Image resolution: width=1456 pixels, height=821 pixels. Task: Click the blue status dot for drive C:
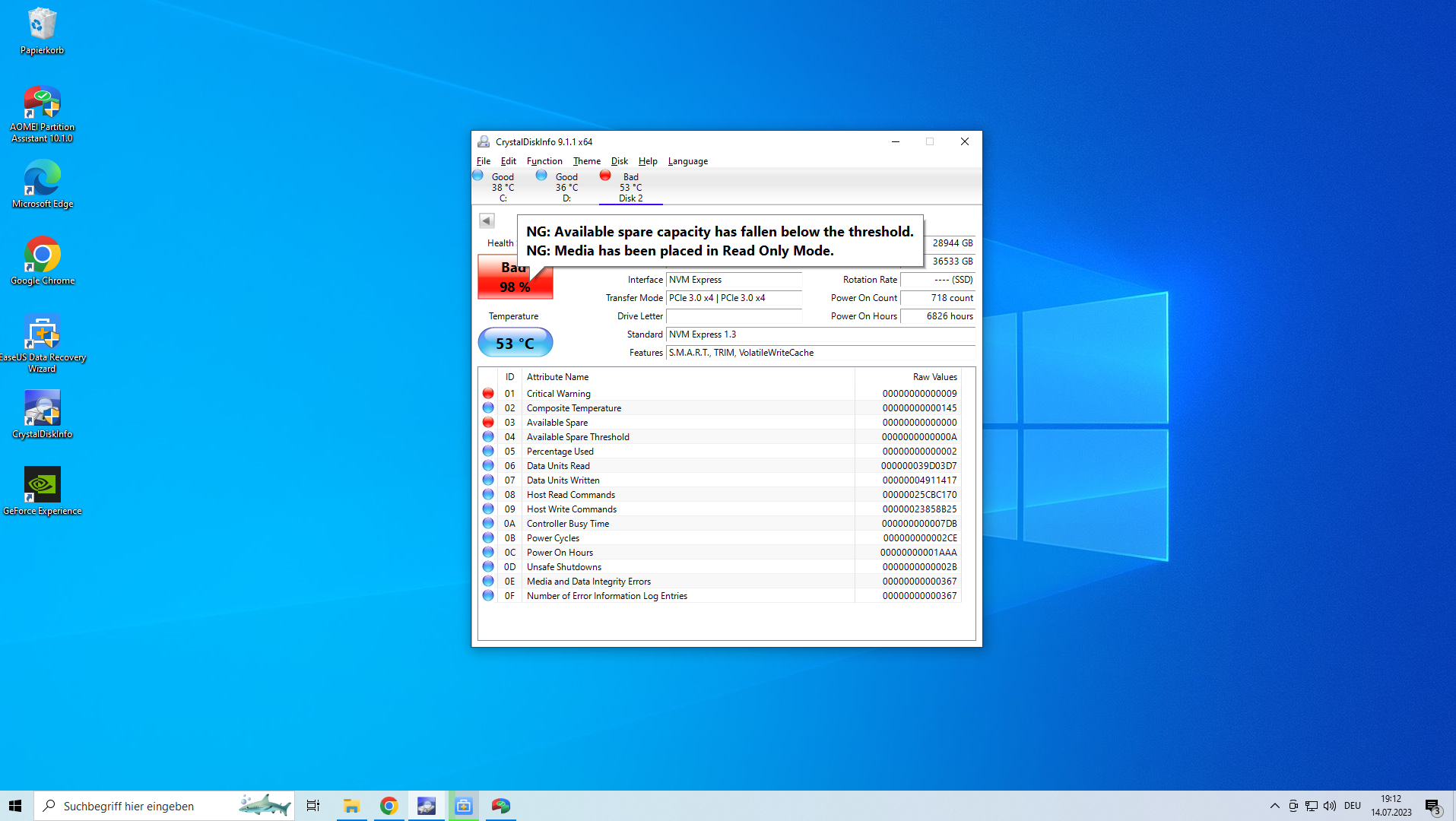[x=478, y=175]
